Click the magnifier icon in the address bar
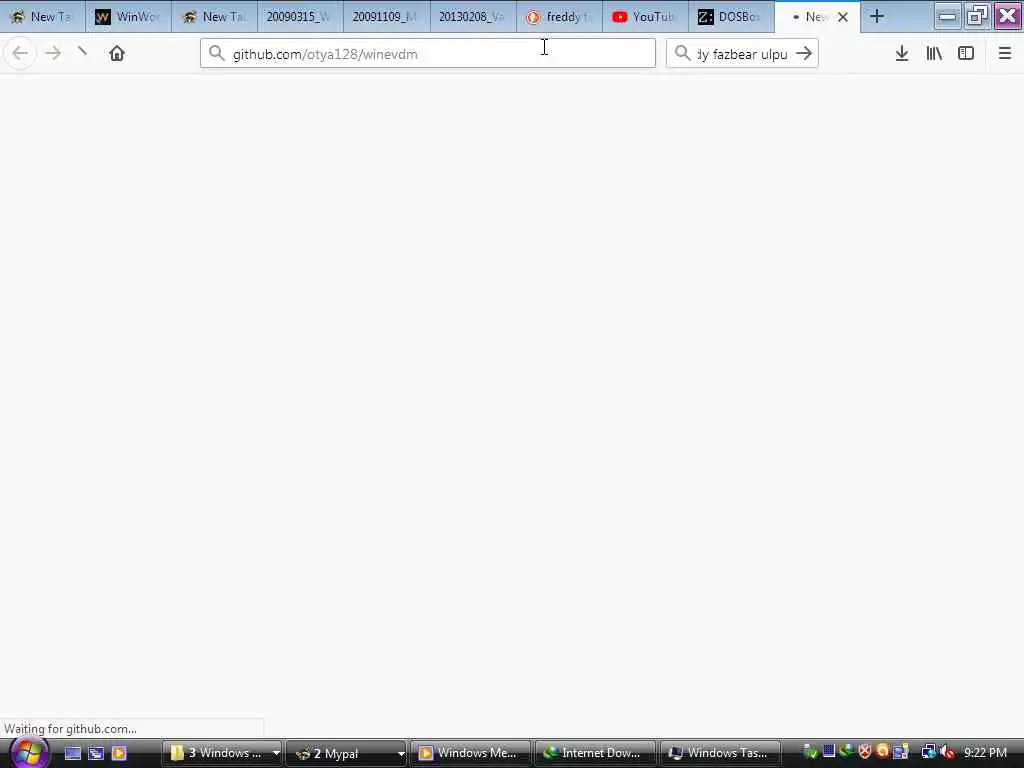 217,54
